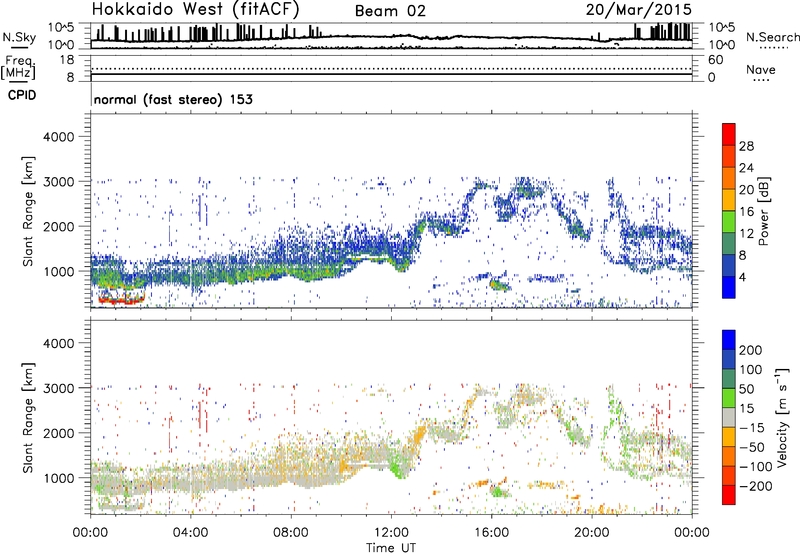
Task: Click the 'N.Search' legend label
Action: click(x=773, y=37)
